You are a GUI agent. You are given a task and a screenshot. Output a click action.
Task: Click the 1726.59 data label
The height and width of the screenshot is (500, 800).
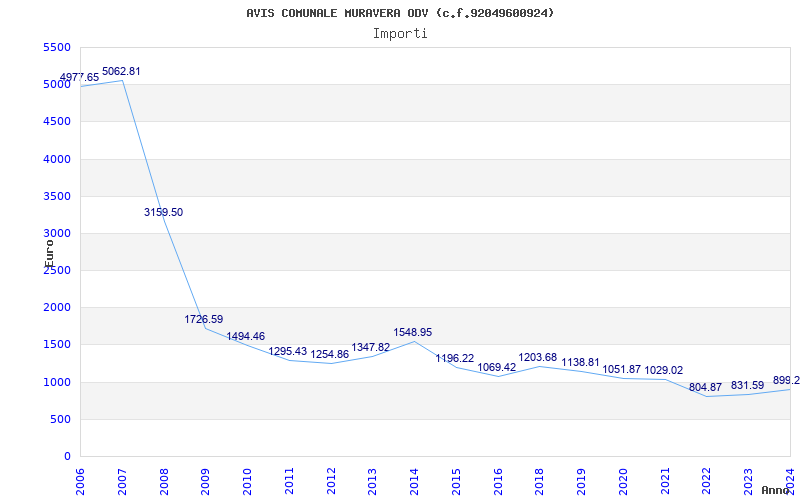point(204,319)
